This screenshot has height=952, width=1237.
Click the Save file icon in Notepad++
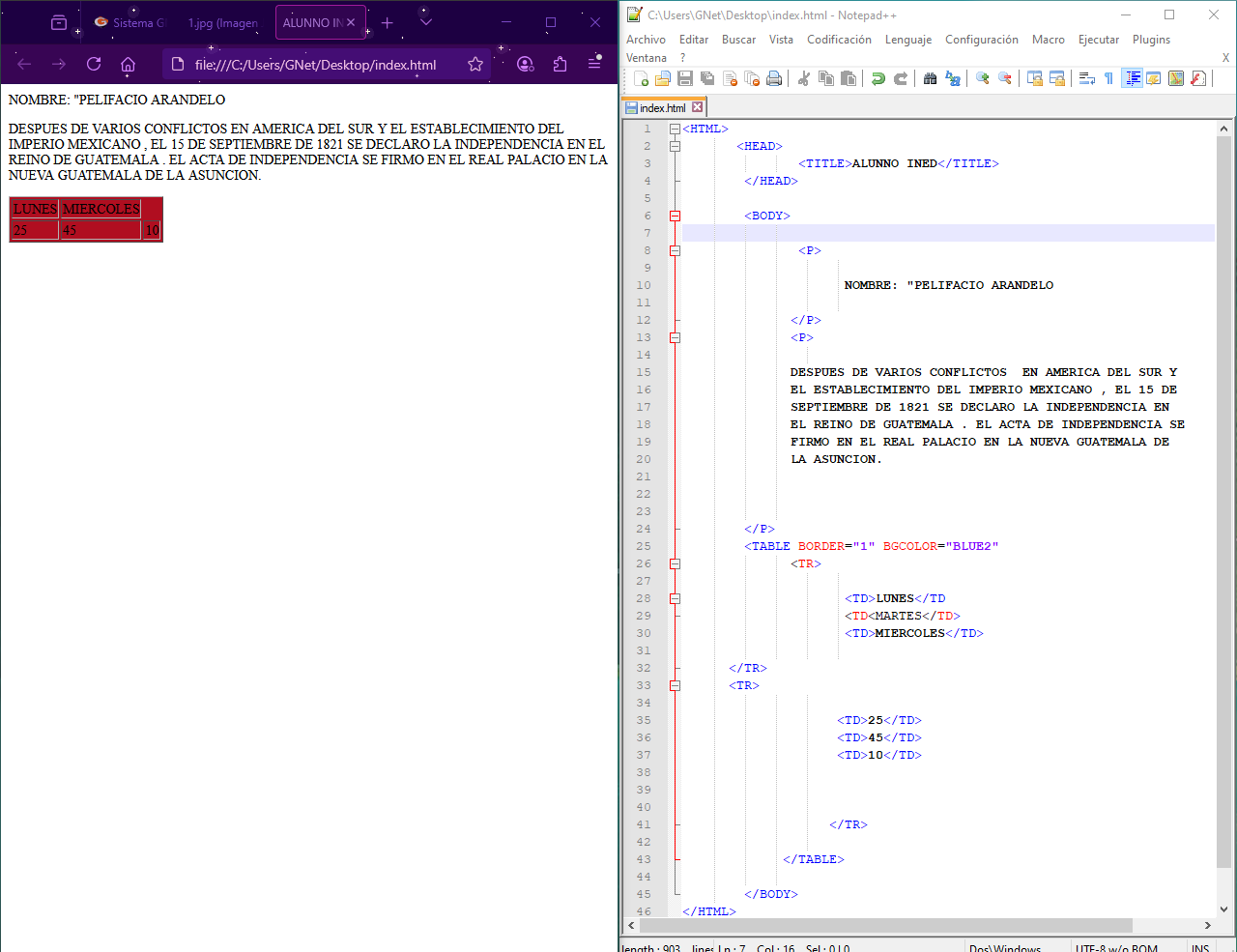pyautogui.click(x=685, y=78)
